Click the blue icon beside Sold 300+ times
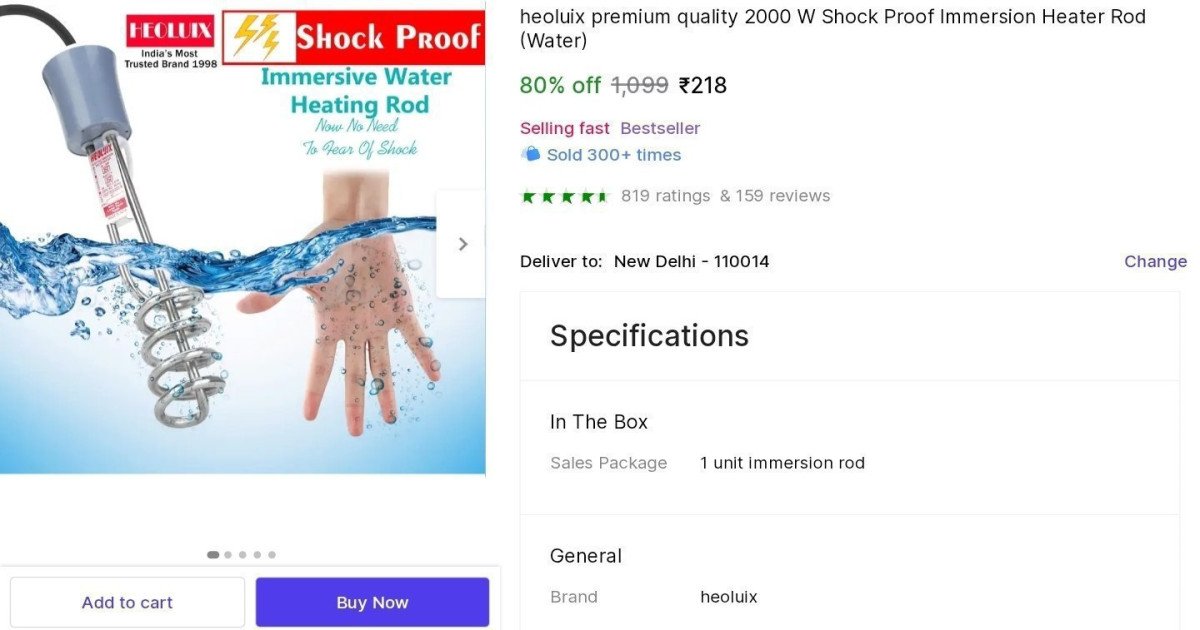Screen dimensions: 1200x630 tap(530, 154)
